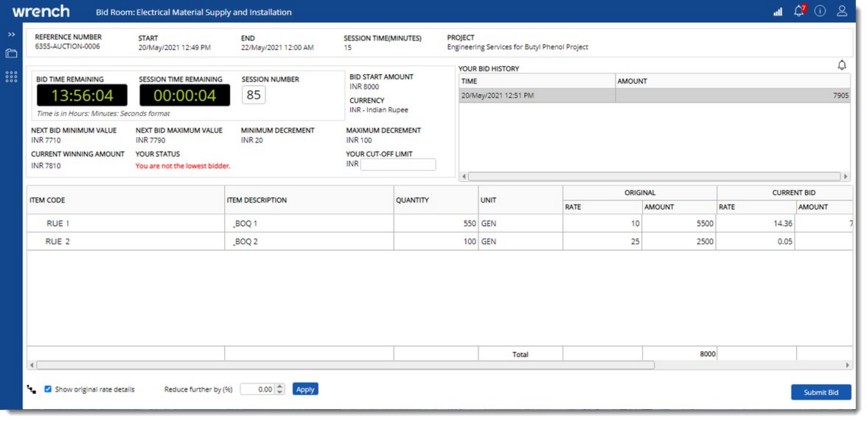Open the apps grid icon in the sidebar

(x=11, y=76)
